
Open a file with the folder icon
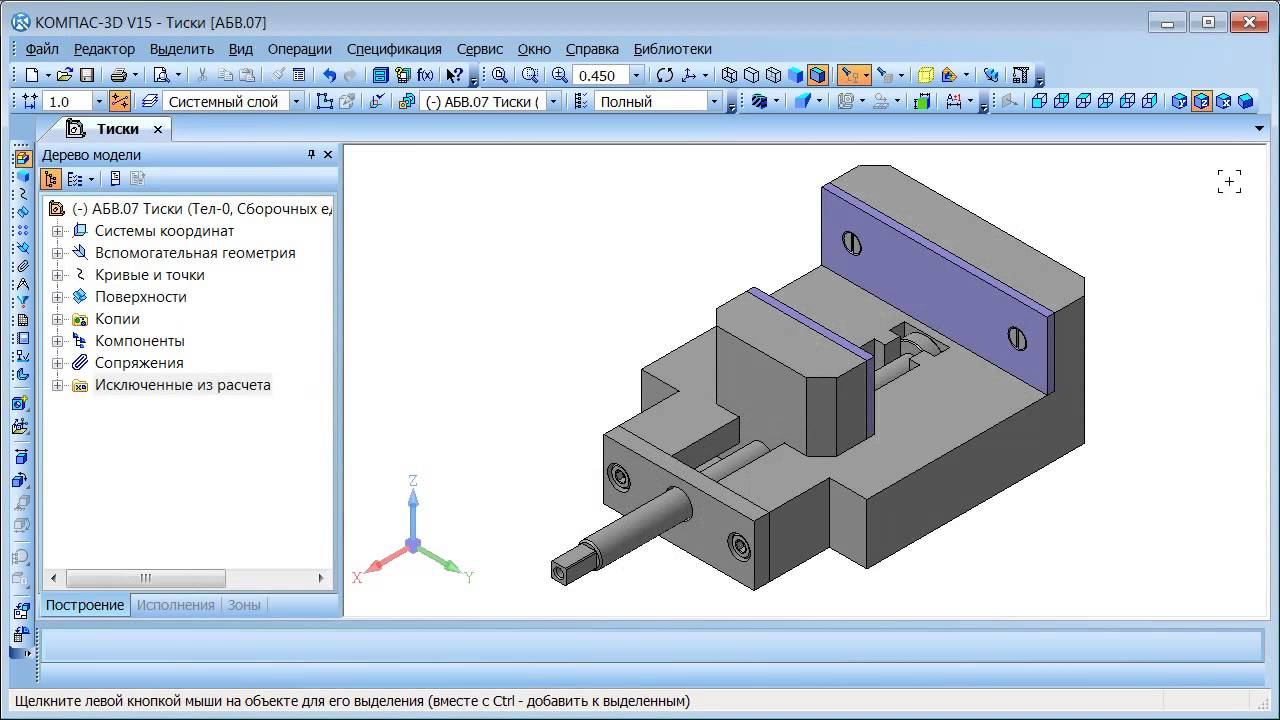click(x=64, y=75)
